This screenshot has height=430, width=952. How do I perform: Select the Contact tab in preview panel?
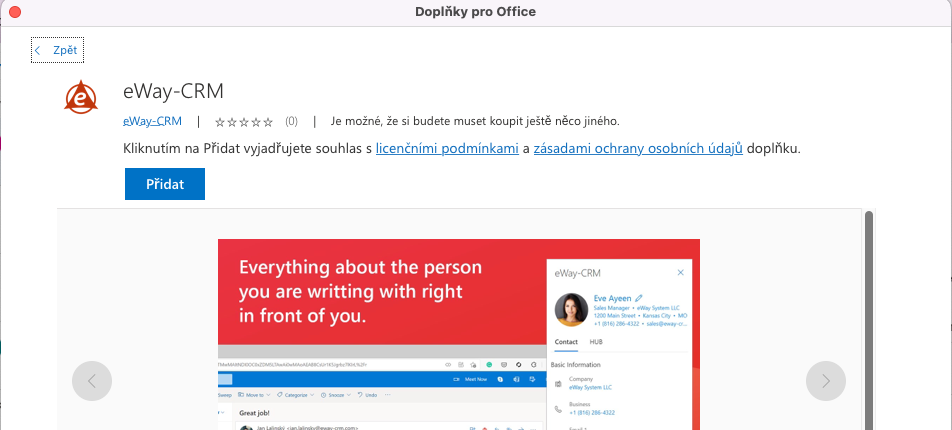[566, 342]
